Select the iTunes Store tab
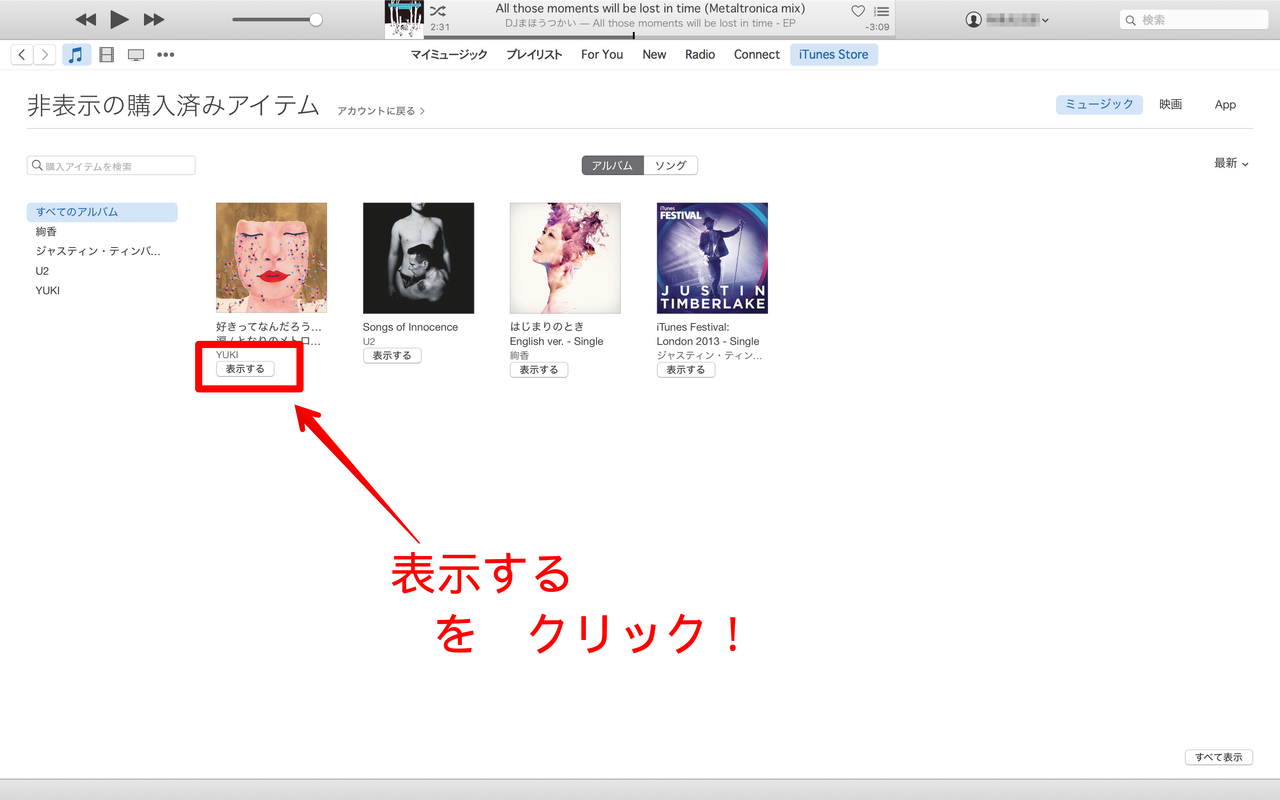The image size is (1280, 800). (x=834, y=55)
